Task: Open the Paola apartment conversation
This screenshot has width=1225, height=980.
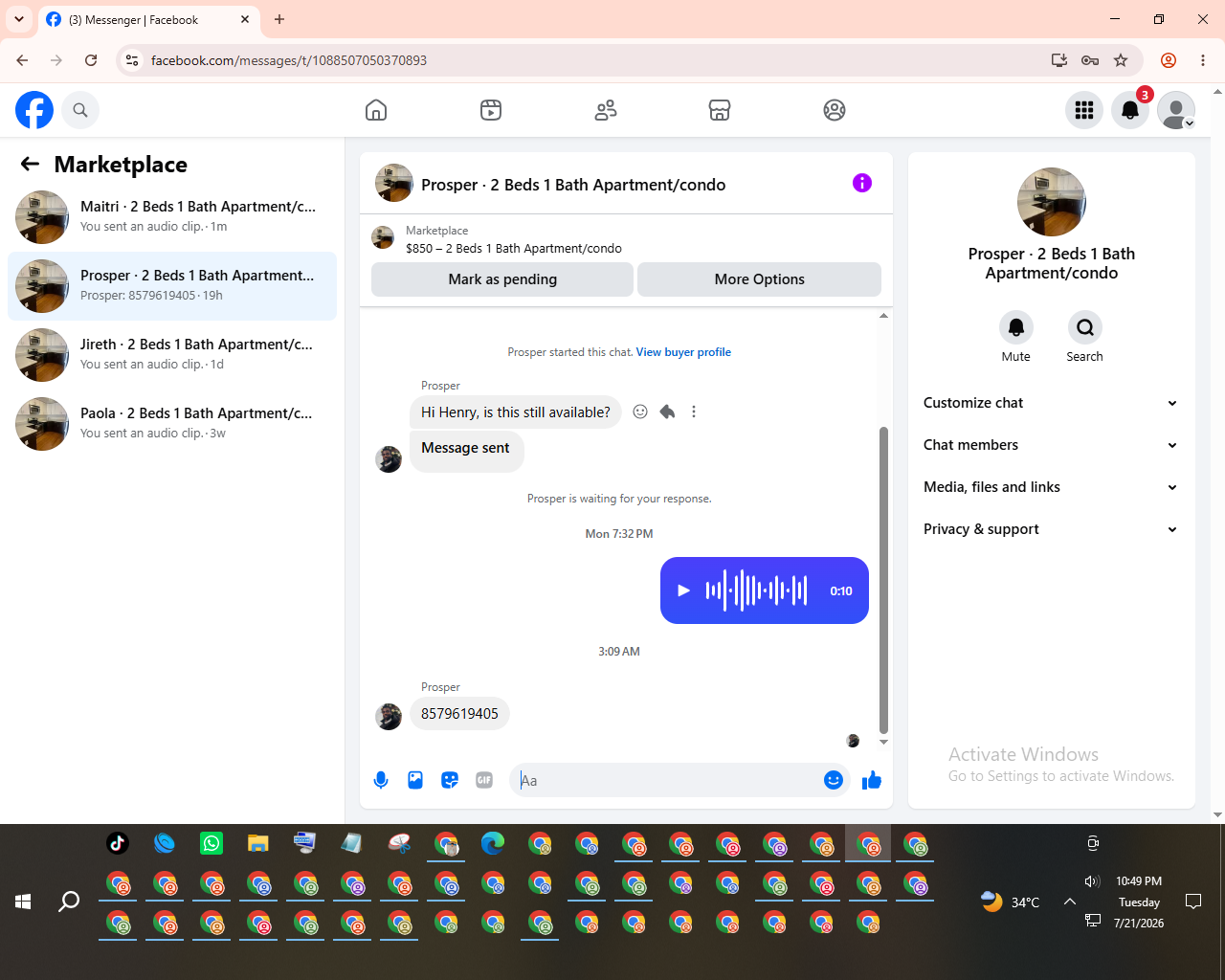Action: 172,424
